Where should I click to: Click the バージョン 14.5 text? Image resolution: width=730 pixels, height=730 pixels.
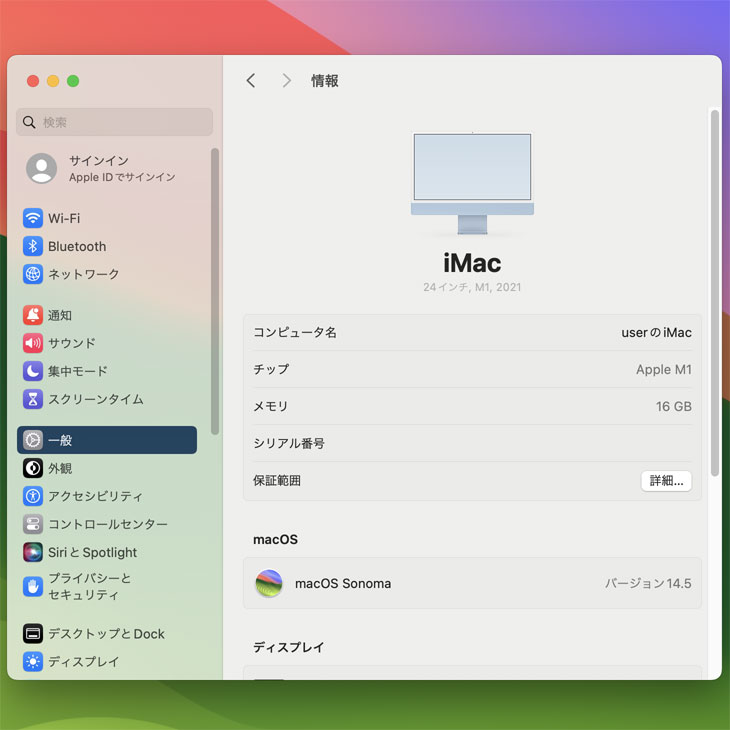(x=648, y=583)
